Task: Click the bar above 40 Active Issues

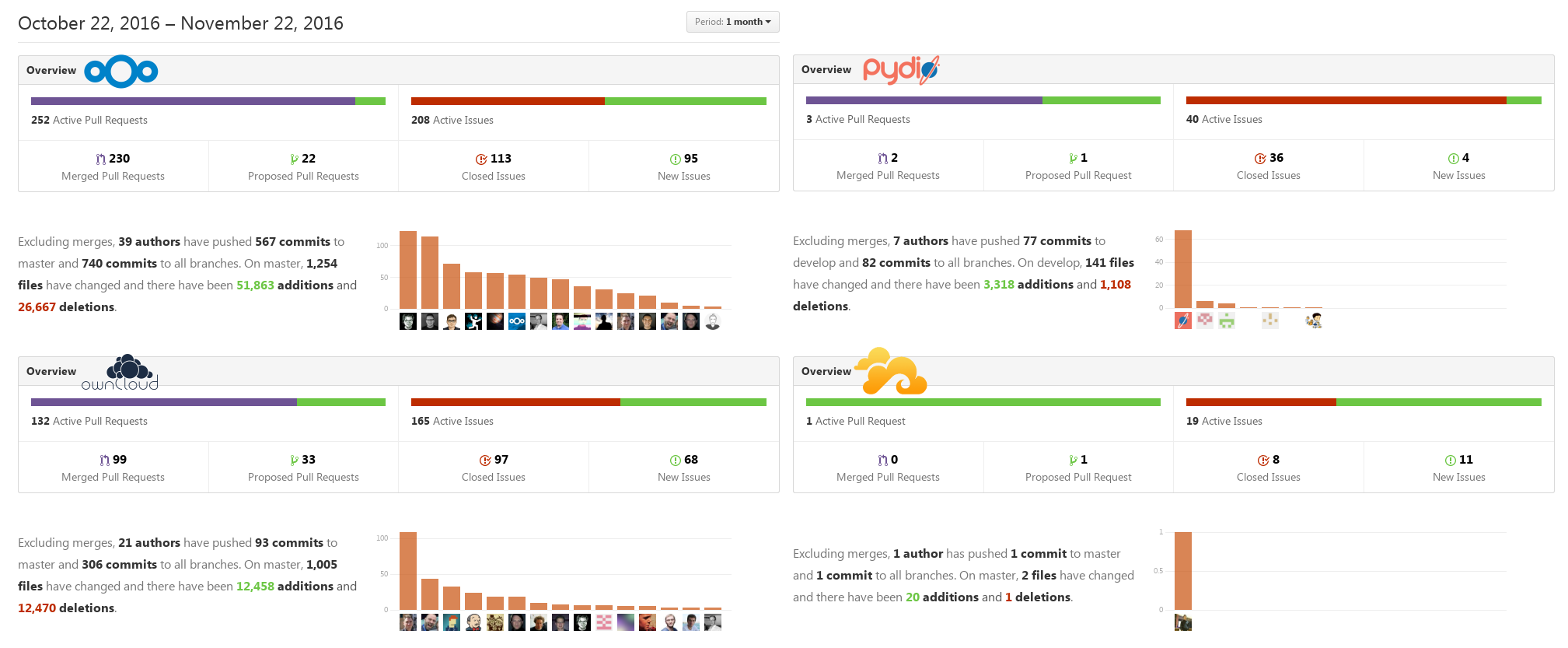Action: coord(1364,100)
